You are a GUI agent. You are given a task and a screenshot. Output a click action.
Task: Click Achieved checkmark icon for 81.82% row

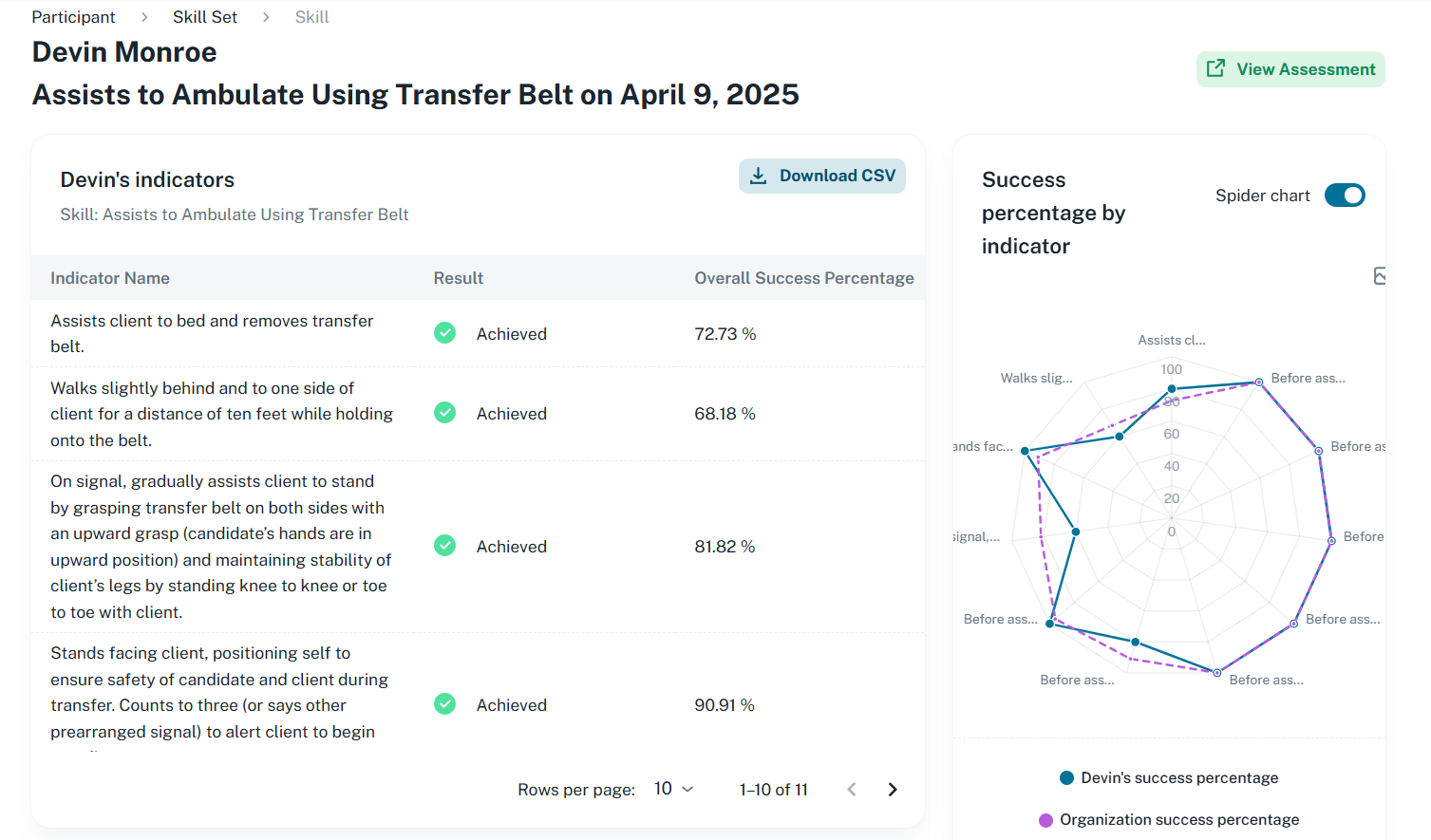pyautogui.click(x=444, y=546)
